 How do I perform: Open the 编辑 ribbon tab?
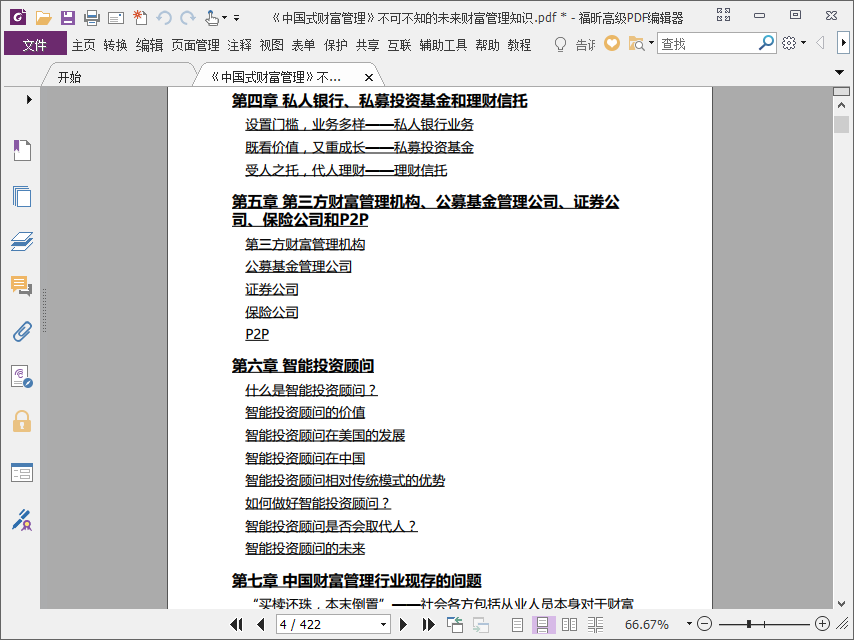click(149, 45)
